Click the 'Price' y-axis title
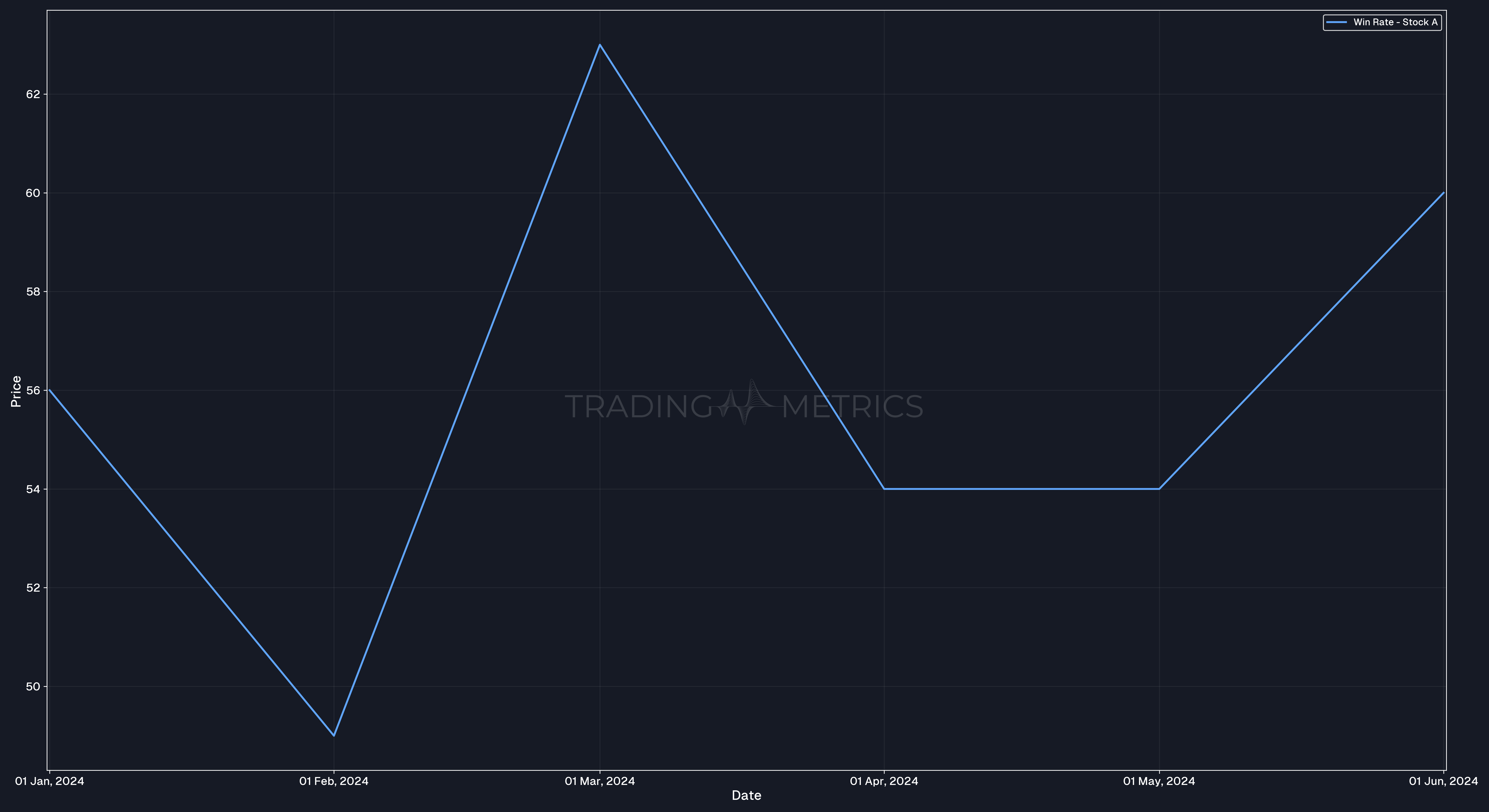Screen dimensions: 1489x812 point(16,391)
